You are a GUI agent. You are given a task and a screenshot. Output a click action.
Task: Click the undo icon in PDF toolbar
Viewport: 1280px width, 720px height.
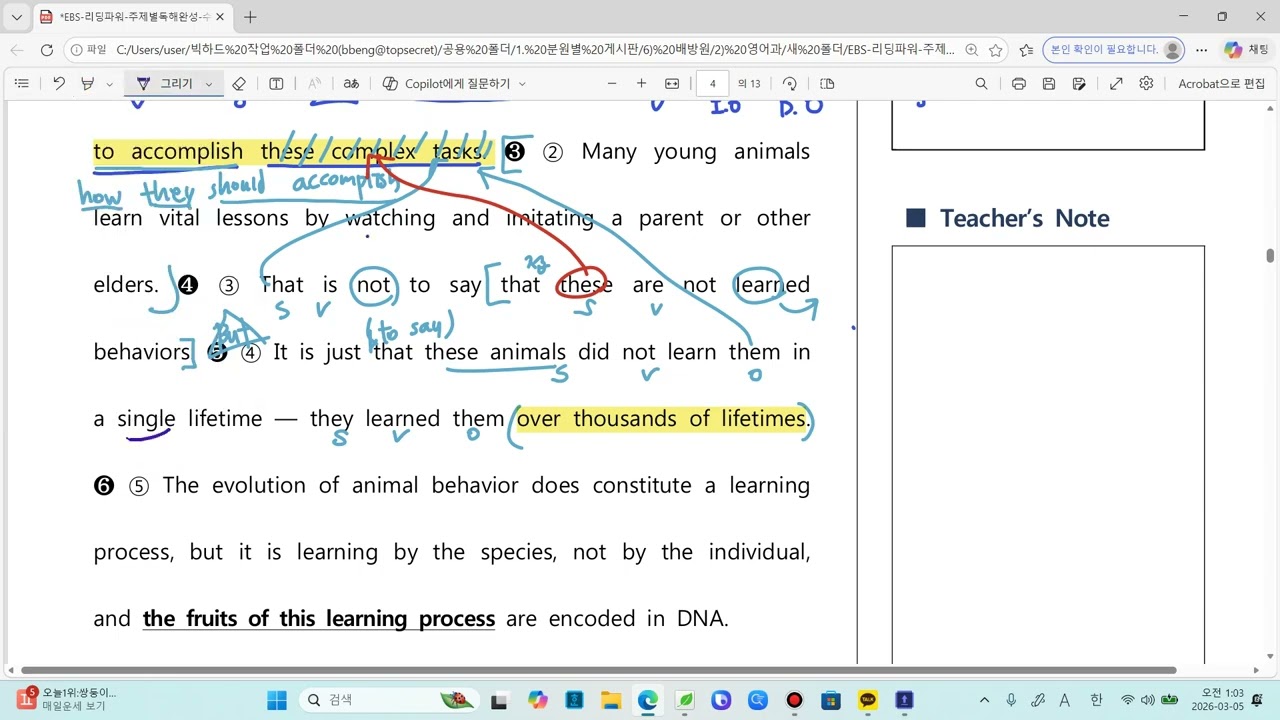click(59, 84)
